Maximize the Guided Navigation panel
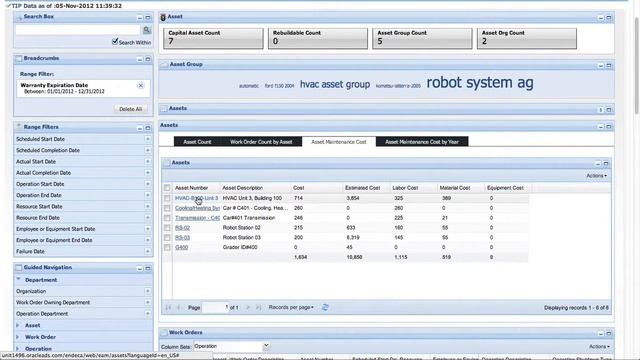The height and width of the screenshot is (360, 640). pos(148,269)
